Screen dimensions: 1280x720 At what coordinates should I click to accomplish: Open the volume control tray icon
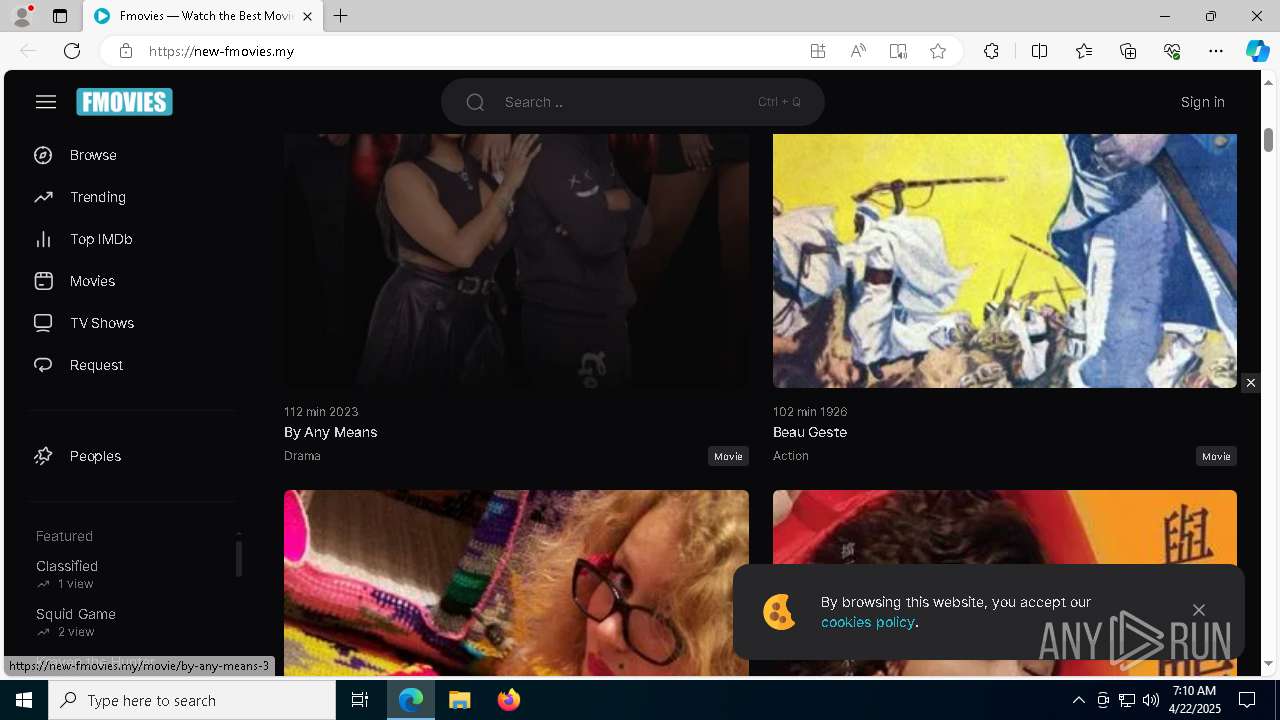(1150, 700)
